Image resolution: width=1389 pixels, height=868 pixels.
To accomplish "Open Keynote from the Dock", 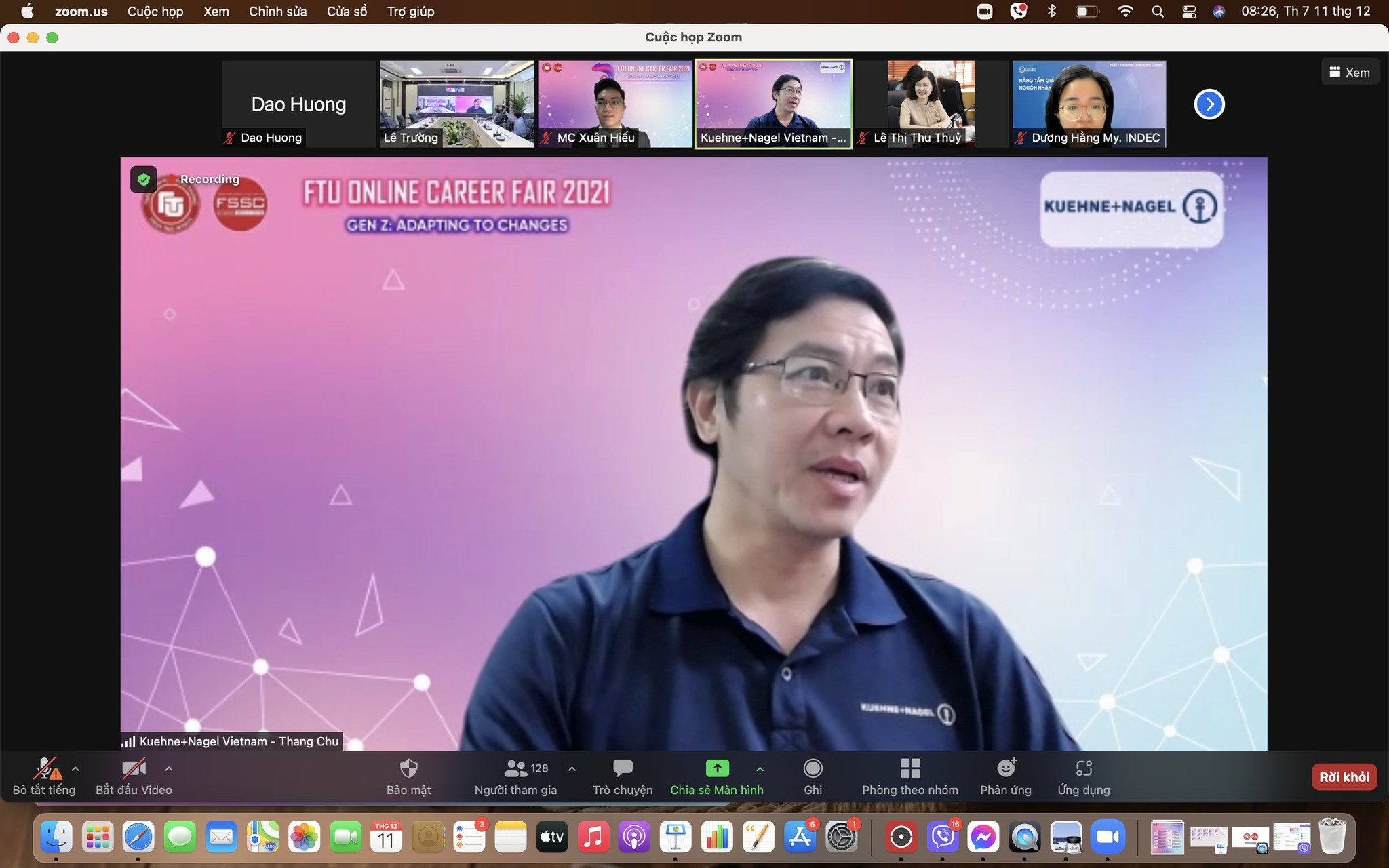I will pos(676,838).
